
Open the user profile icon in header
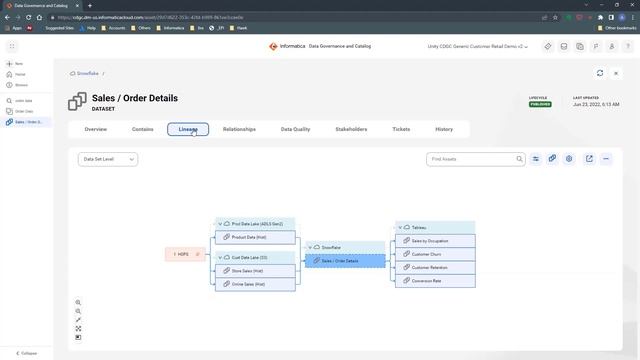click(x=612, y=47)
